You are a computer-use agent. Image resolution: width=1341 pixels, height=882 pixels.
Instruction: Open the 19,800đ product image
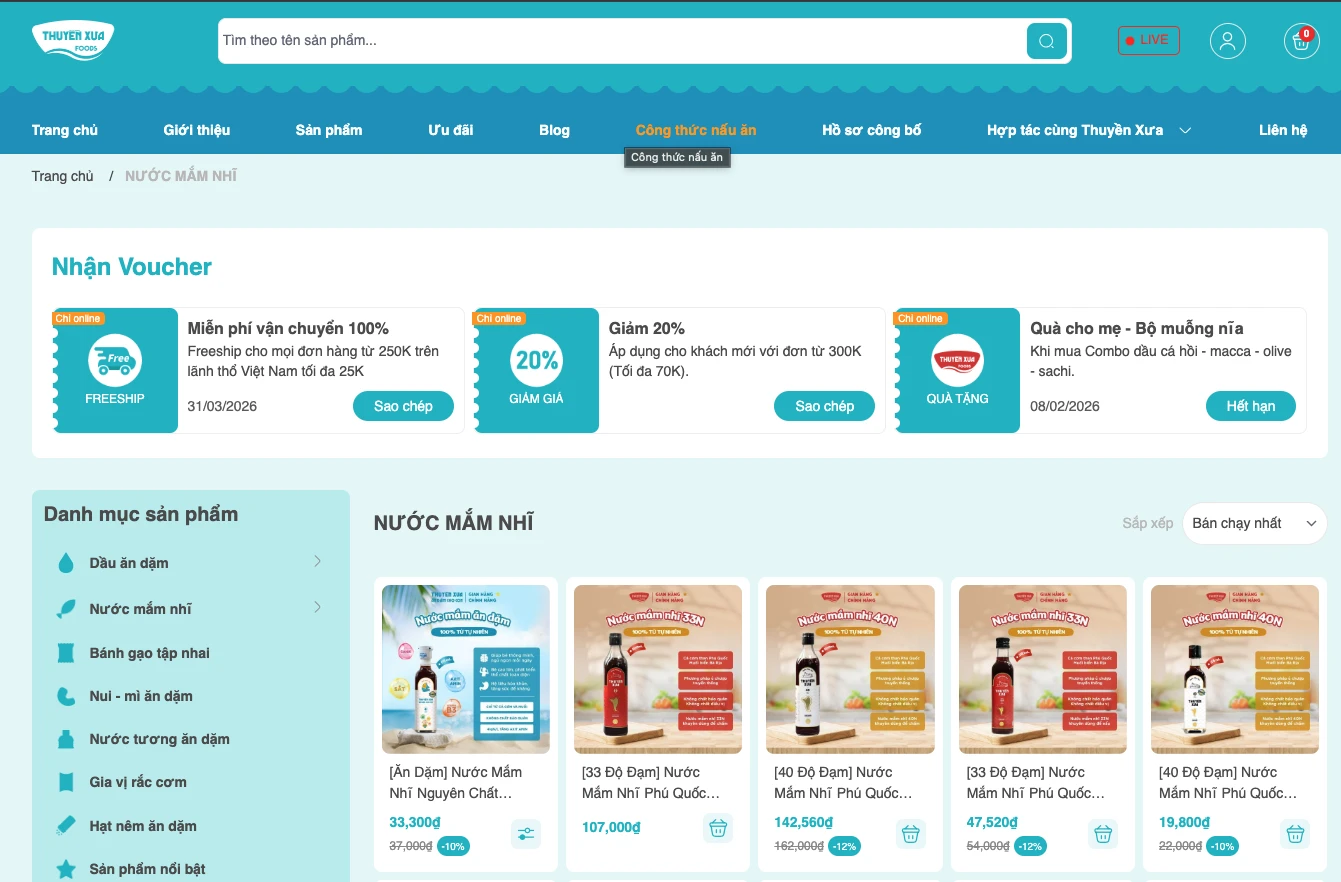click(1235, 669)
